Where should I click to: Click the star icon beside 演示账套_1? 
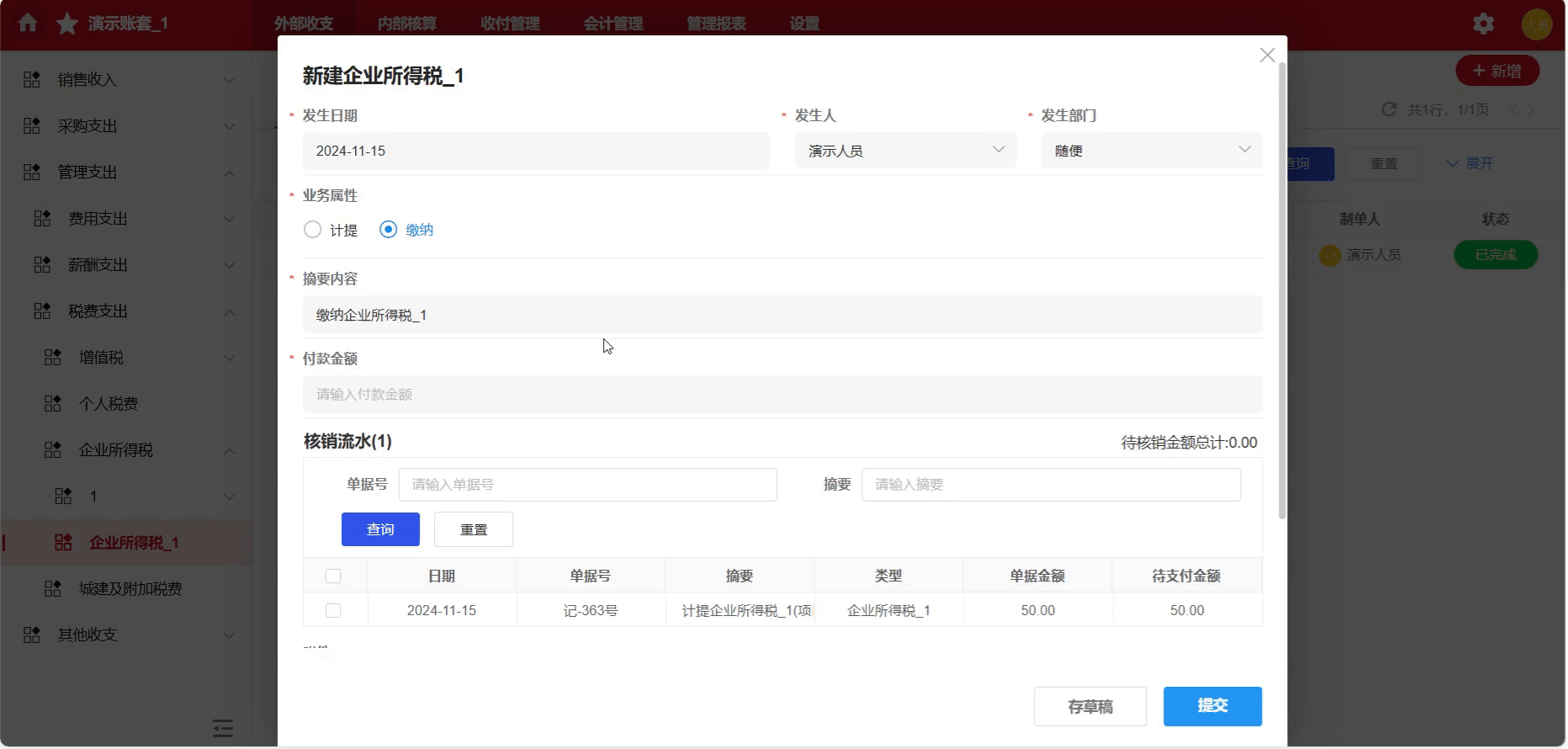coord(67,24)
